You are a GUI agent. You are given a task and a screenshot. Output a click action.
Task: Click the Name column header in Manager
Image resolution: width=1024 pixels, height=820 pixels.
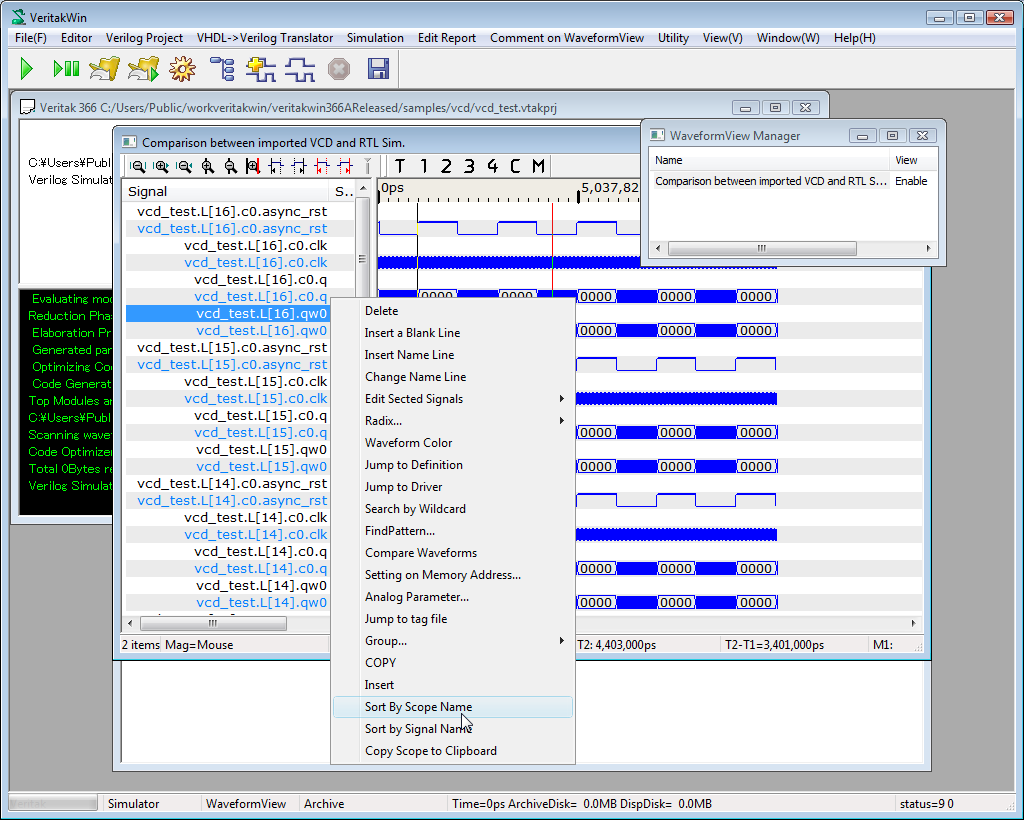(x=770, y=160)
